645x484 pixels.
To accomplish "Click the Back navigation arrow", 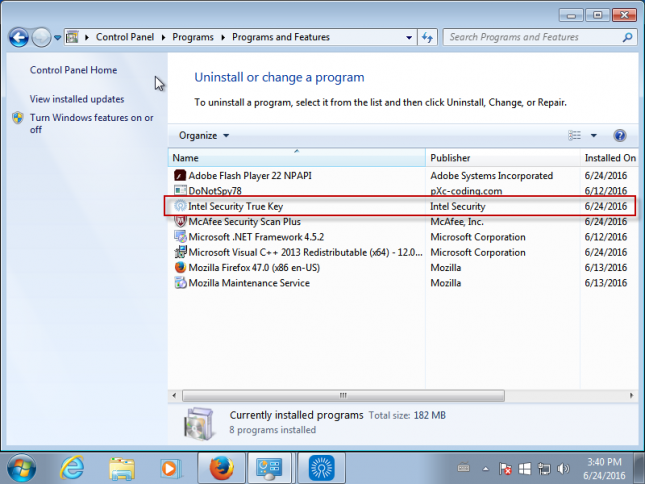I will [18, 37].
